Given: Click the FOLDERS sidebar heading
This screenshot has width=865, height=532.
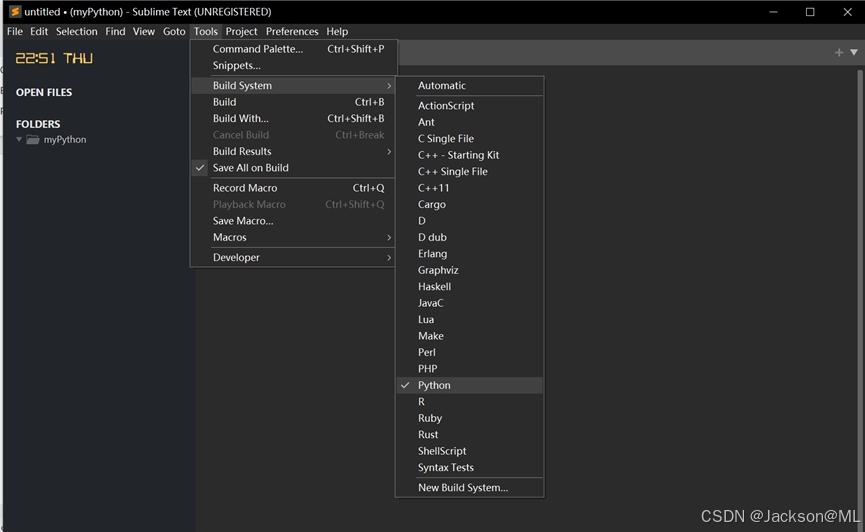Looking at the screenshot, I should [38, 124].
